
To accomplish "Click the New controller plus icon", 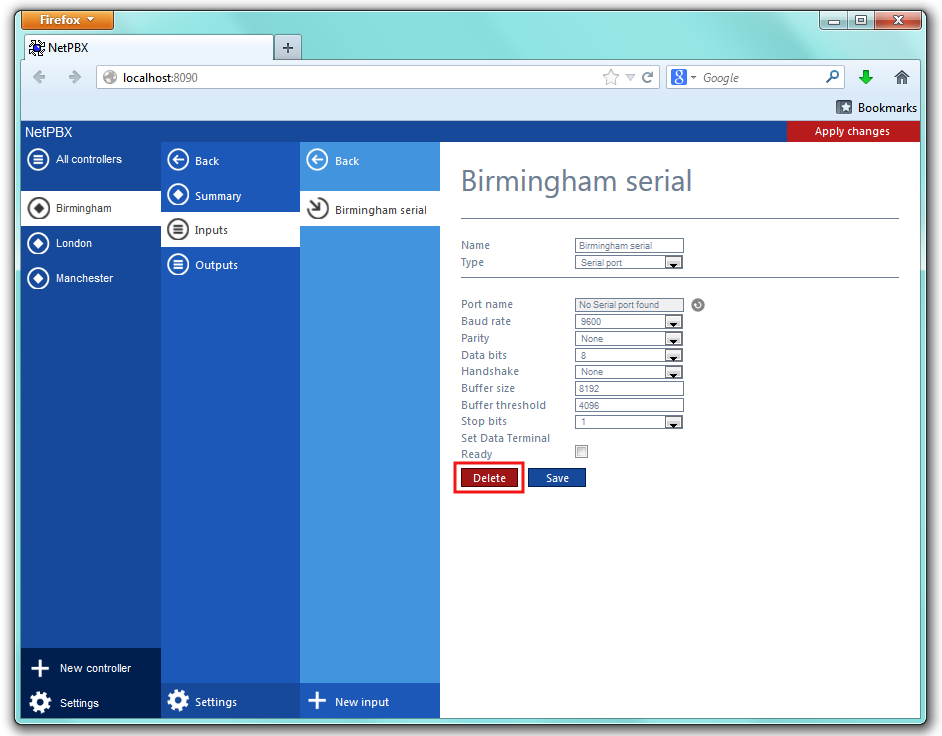I will tap(40, 668).
